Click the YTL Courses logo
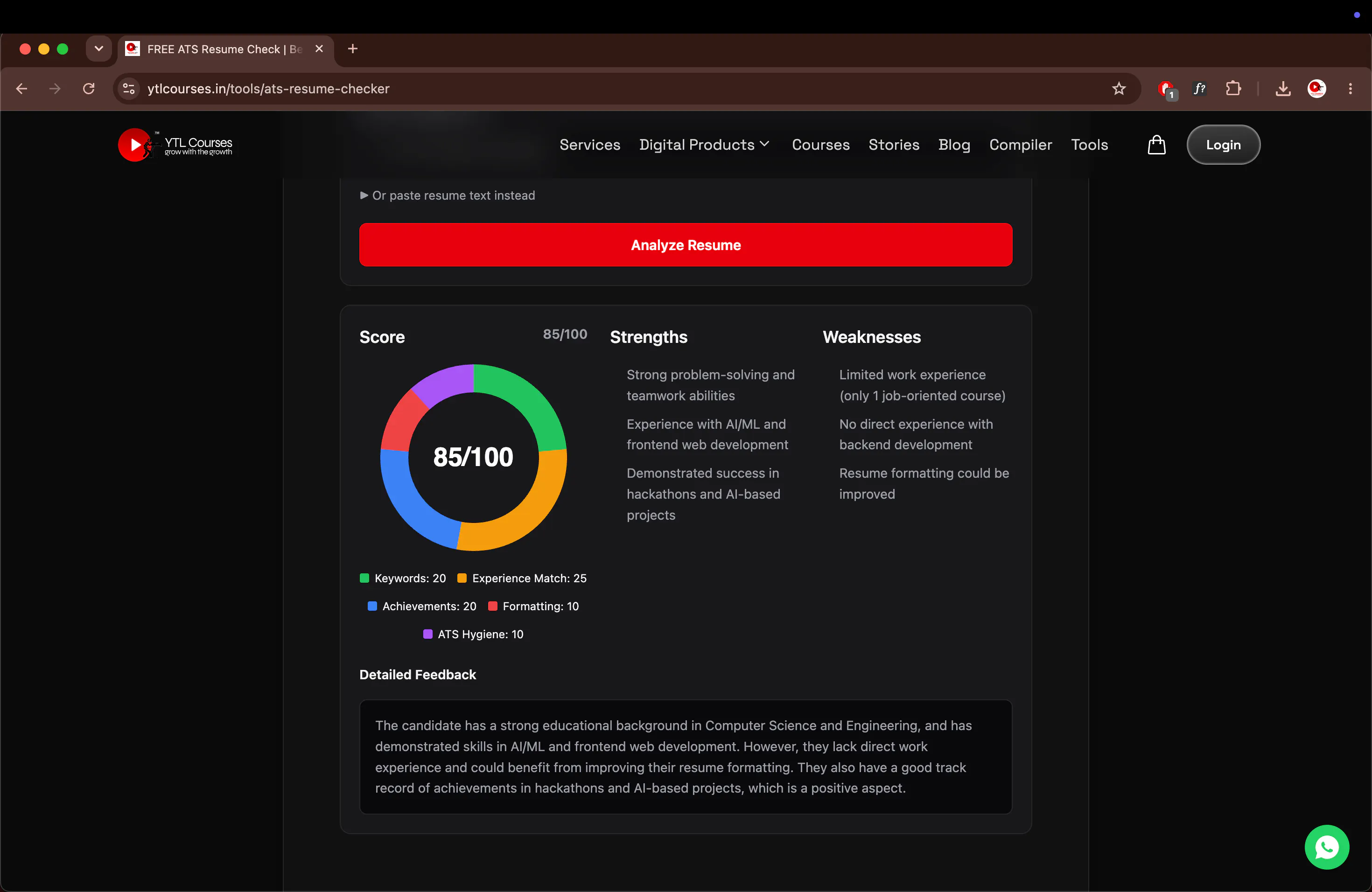The image size is (1372, 892). 175,145
